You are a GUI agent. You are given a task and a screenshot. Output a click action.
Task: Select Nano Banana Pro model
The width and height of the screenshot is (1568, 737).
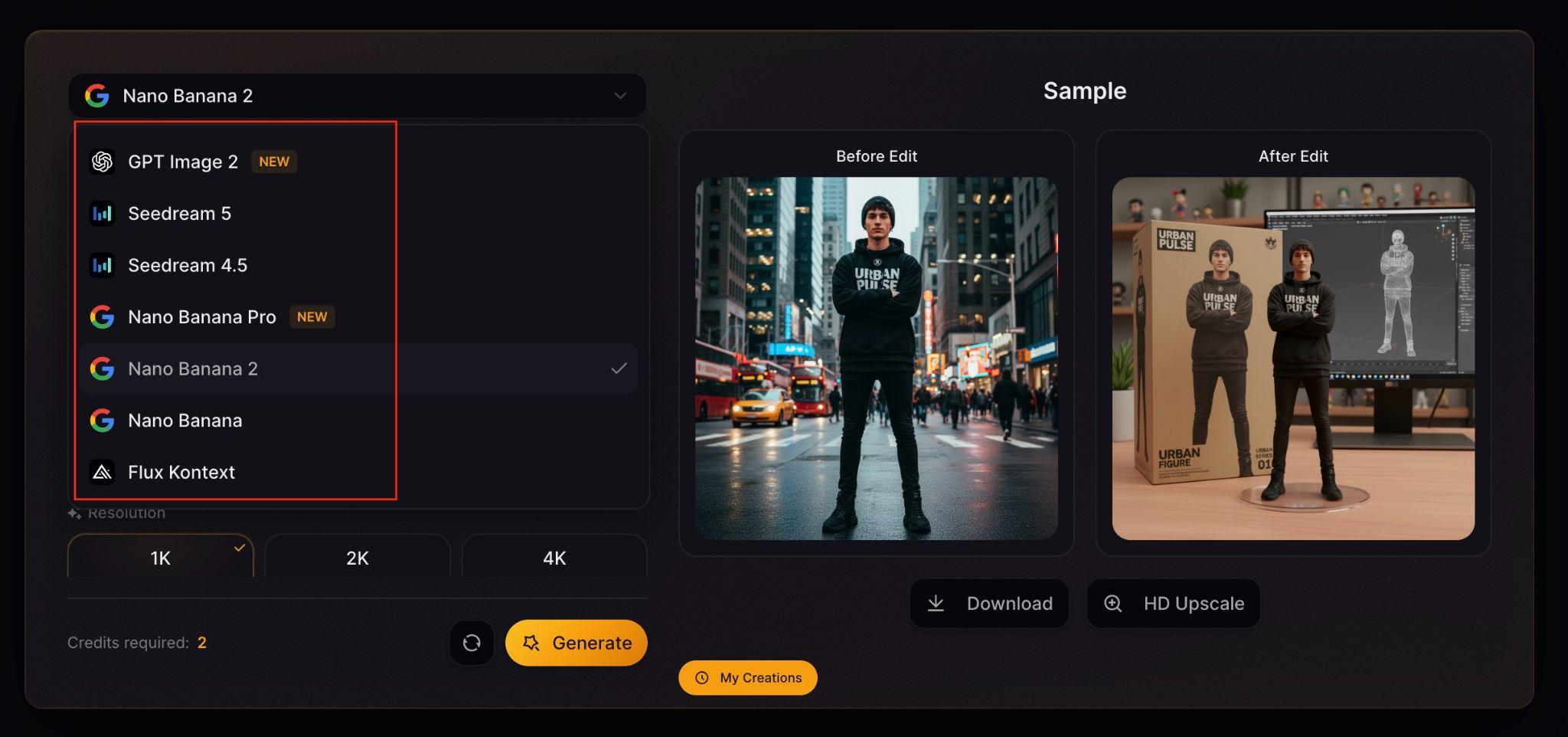pos(358,317)
